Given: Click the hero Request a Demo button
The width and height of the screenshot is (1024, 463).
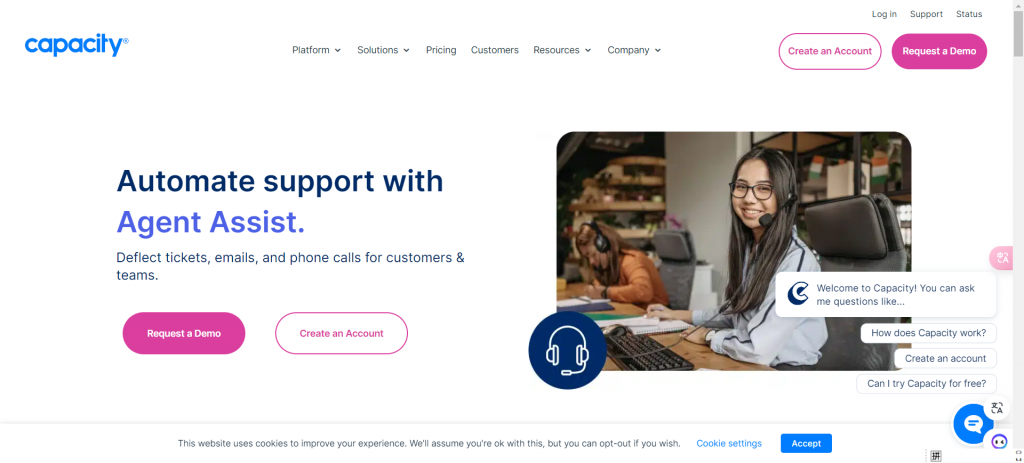Looking at the screenshot, I should [x=184, y=333].
